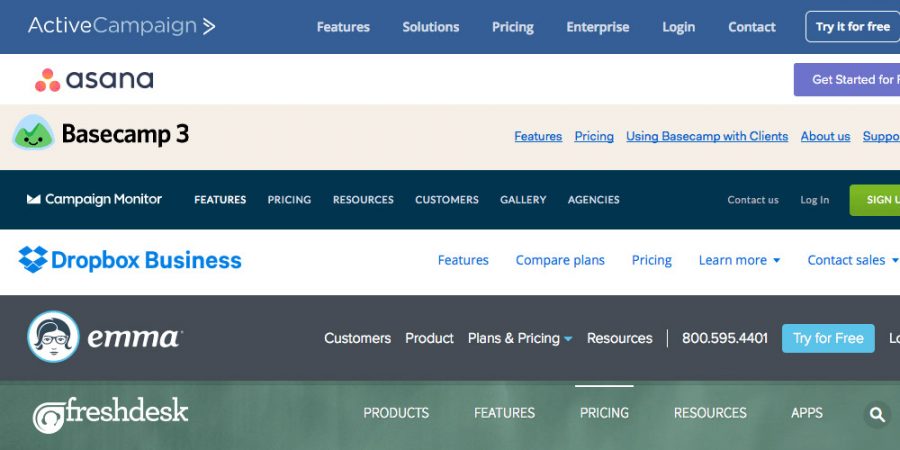Open Campaign Monitor Contact us link
Image resolution: width=900 pixels, height=450 pixels.
point(753,200)
